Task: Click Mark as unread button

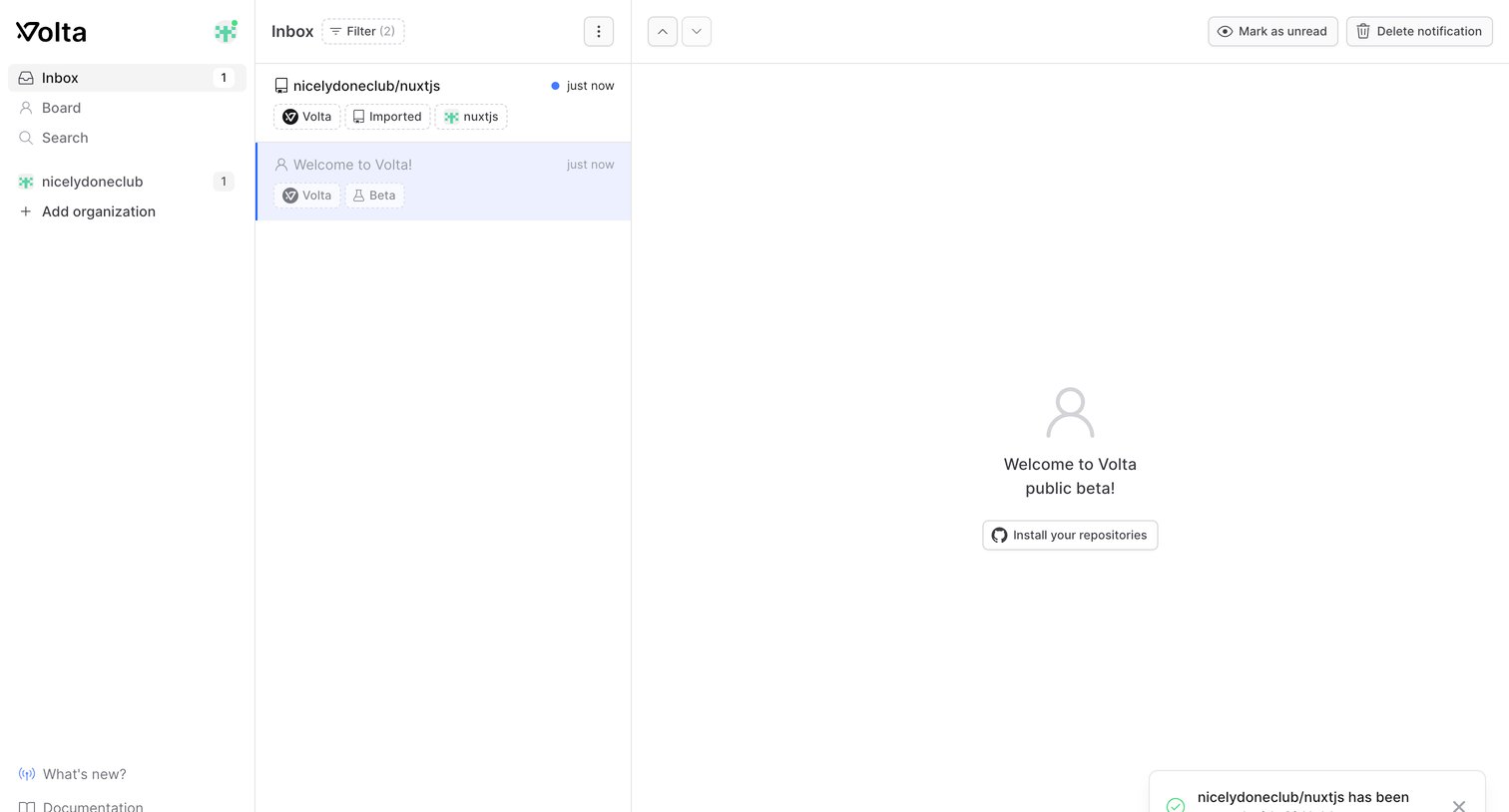Action: (1272, 32)
